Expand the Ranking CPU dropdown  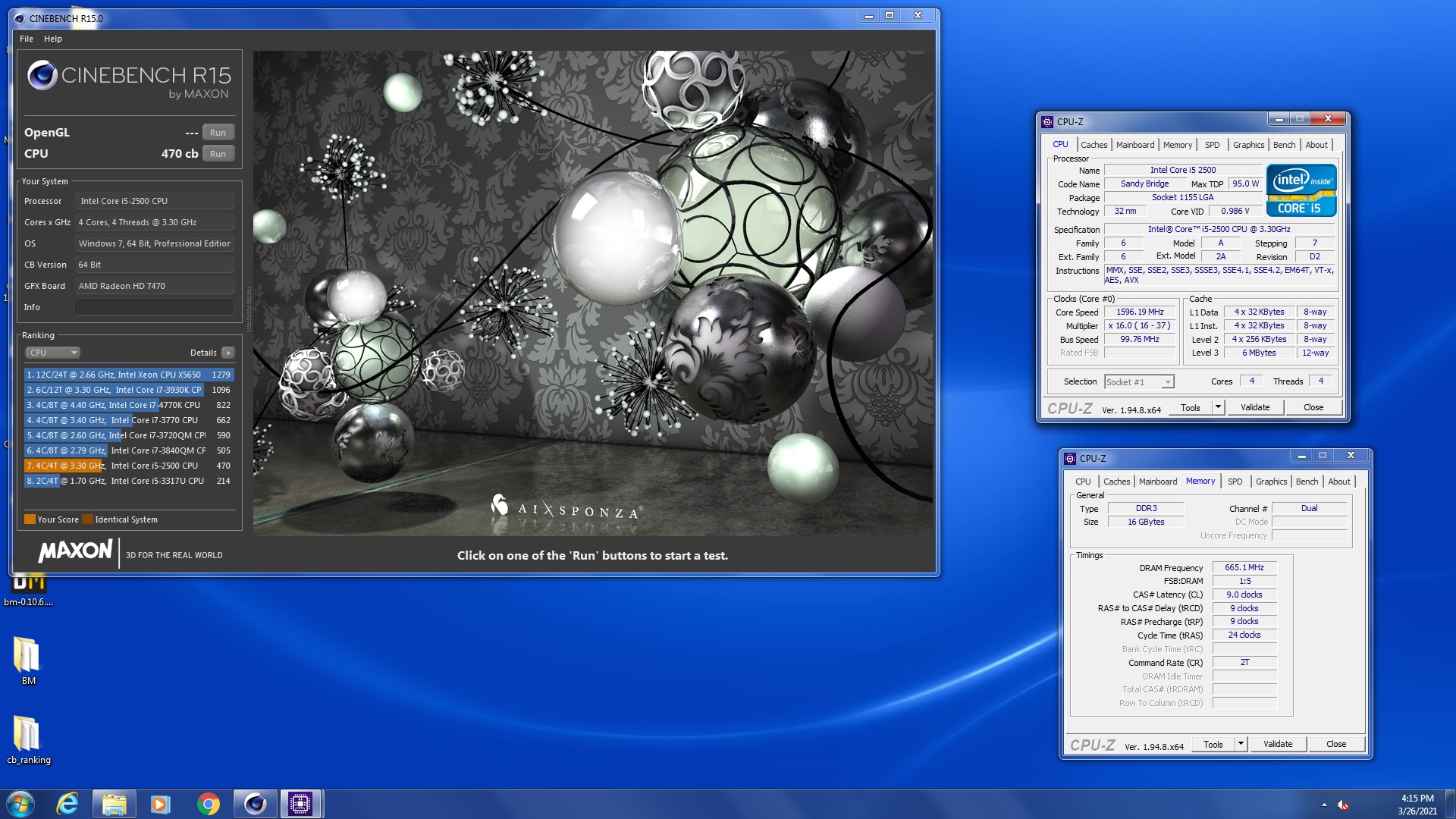coord(52,353)
